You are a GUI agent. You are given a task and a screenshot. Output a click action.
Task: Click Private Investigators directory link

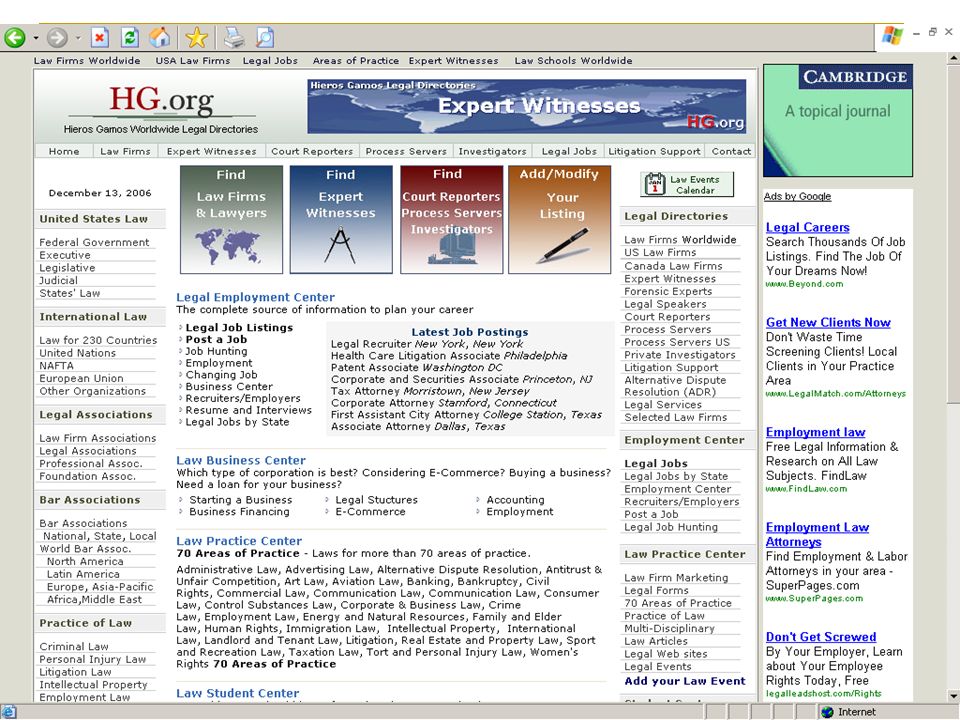680,354
